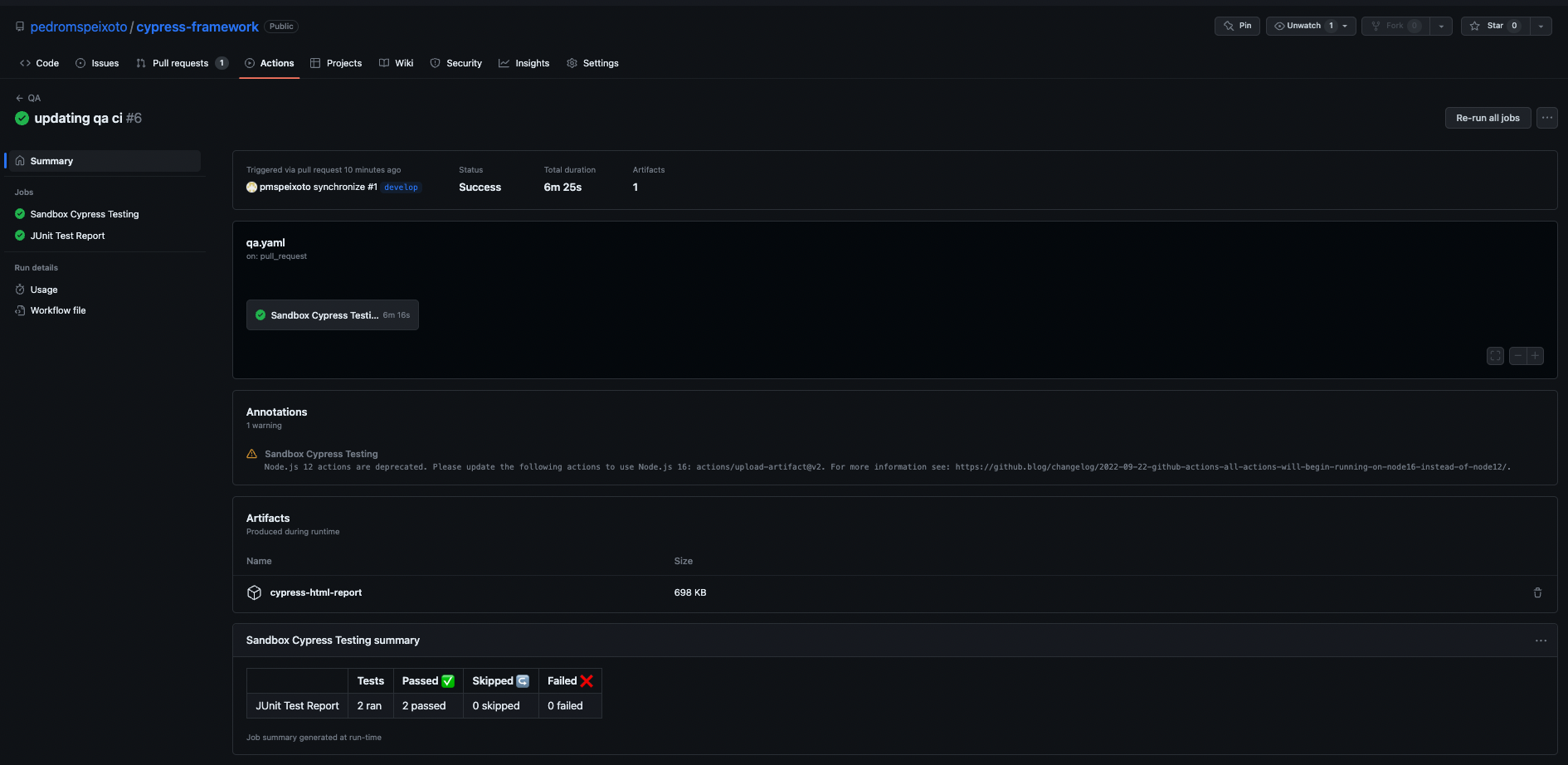This screenshot has height=765, width=1568.
Task: Open the Fork dropdown arrow
Action: tap(1442, 26)
